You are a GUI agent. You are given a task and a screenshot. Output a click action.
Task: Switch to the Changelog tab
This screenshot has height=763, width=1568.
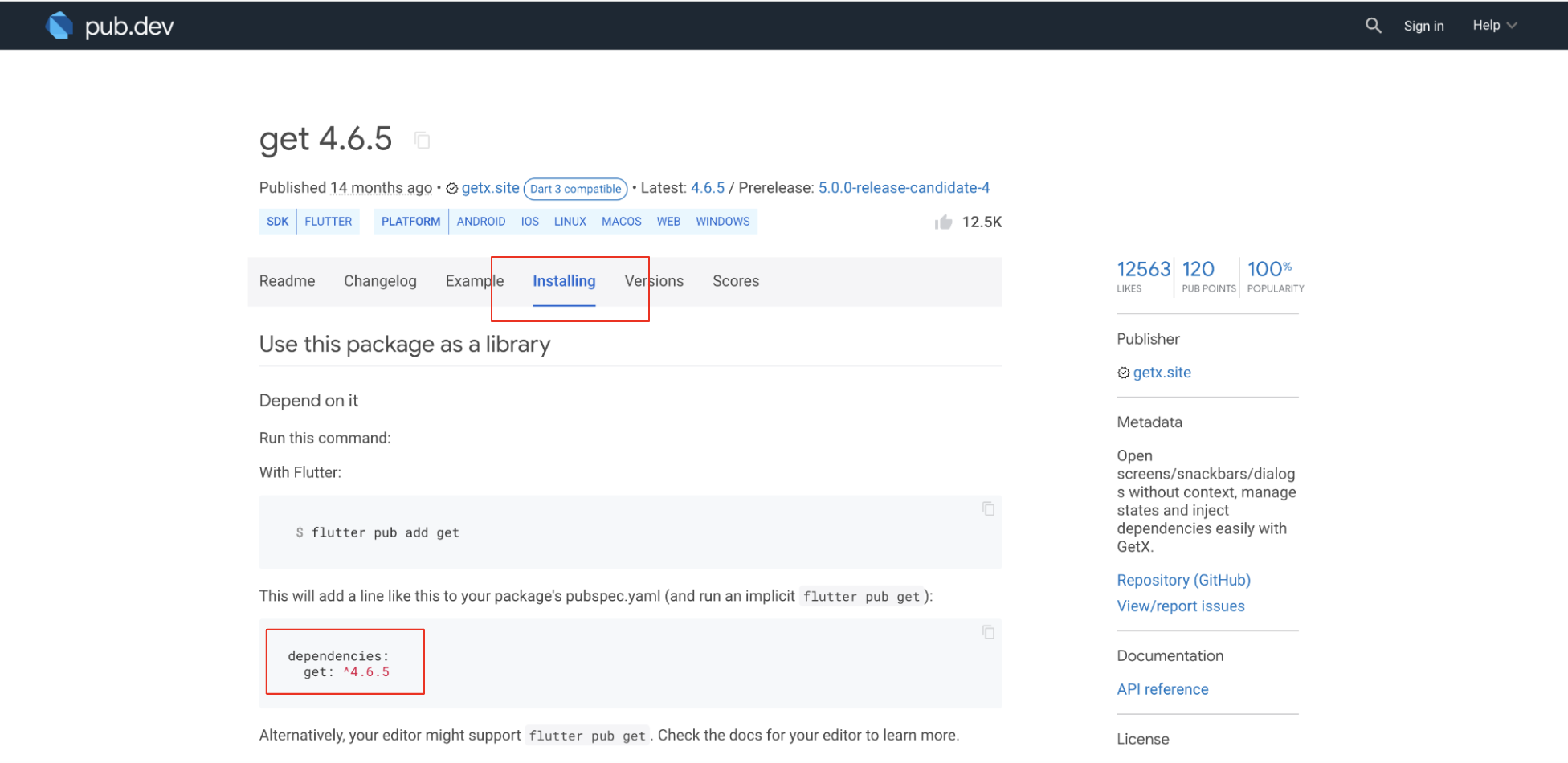(380, 281)
